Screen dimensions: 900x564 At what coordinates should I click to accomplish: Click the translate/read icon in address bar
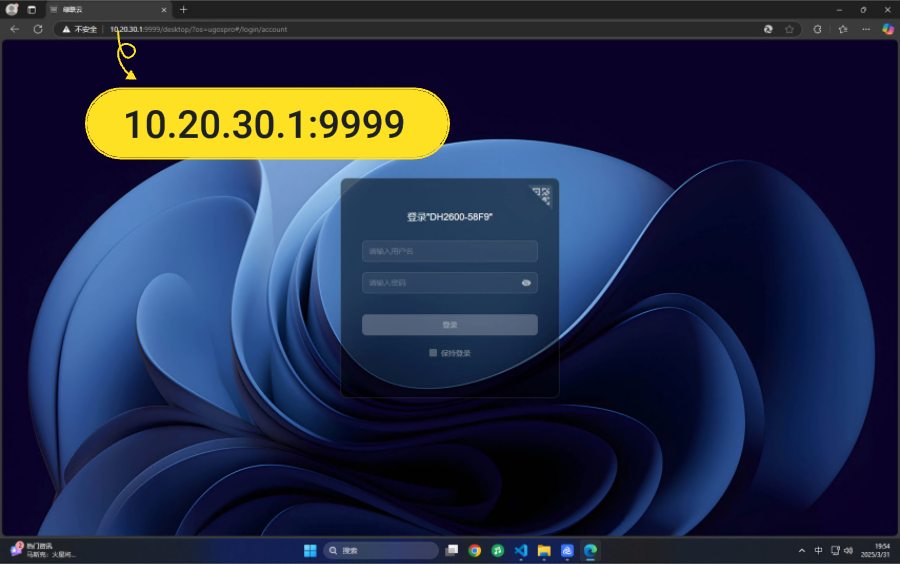tap(768, 29)
